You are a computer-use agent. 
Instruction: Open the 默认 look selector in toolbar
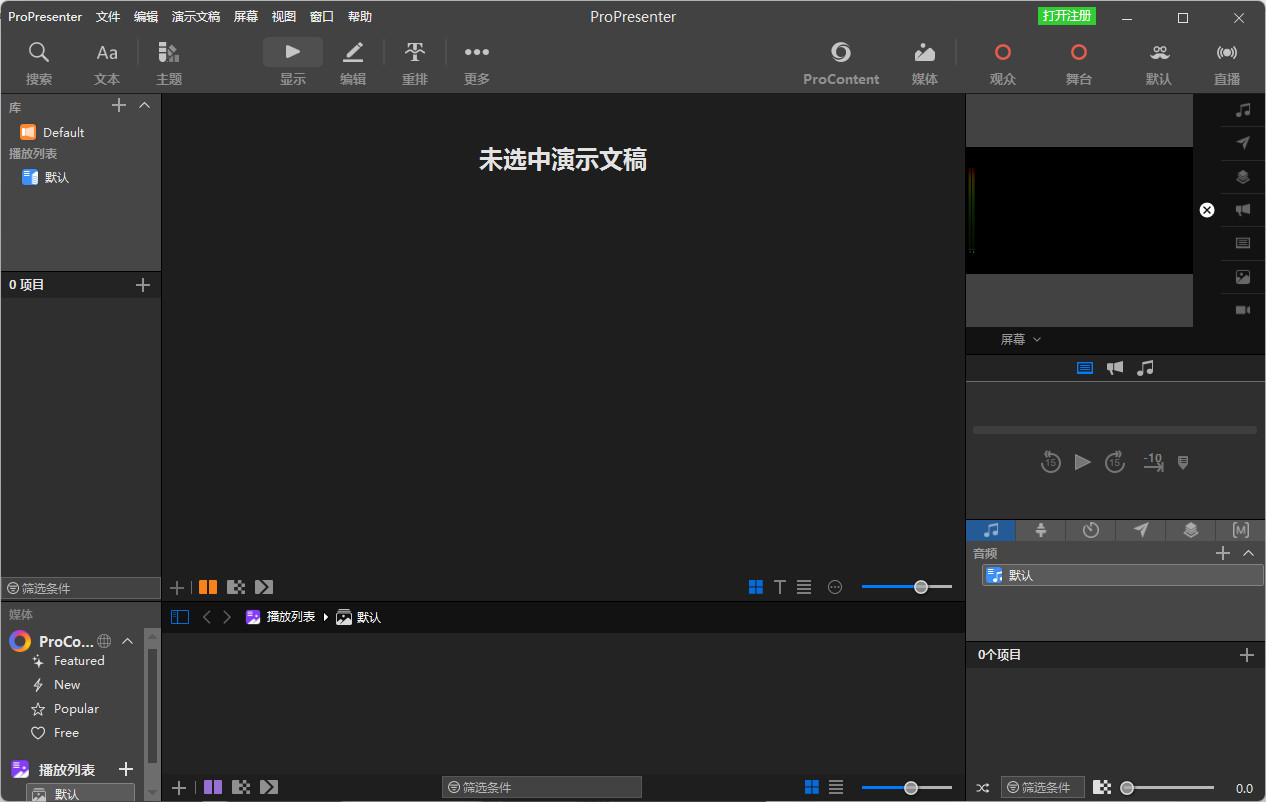point(1159,64)
